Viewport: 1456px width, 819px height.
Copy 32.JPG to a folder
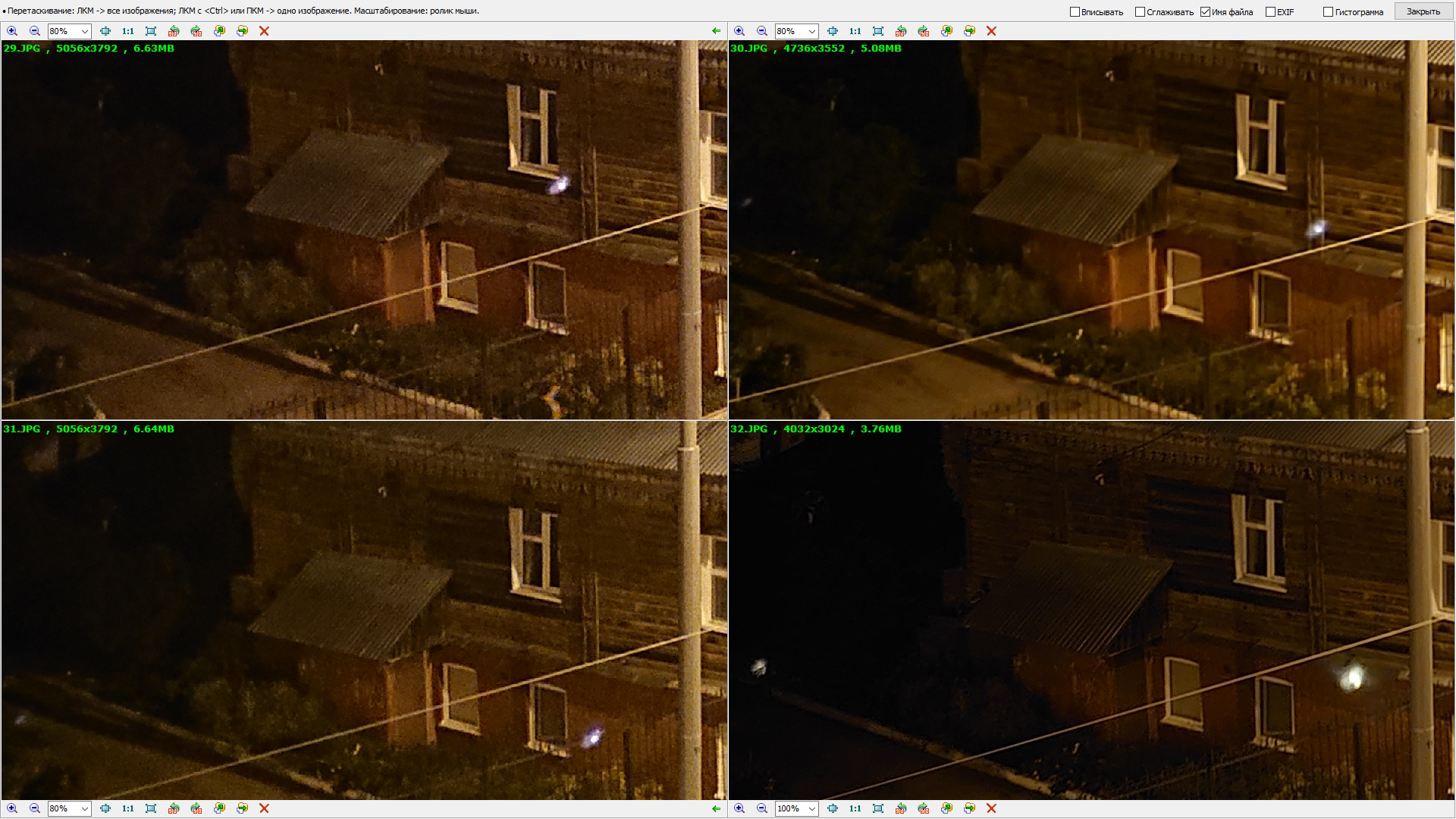click(946, 808)
